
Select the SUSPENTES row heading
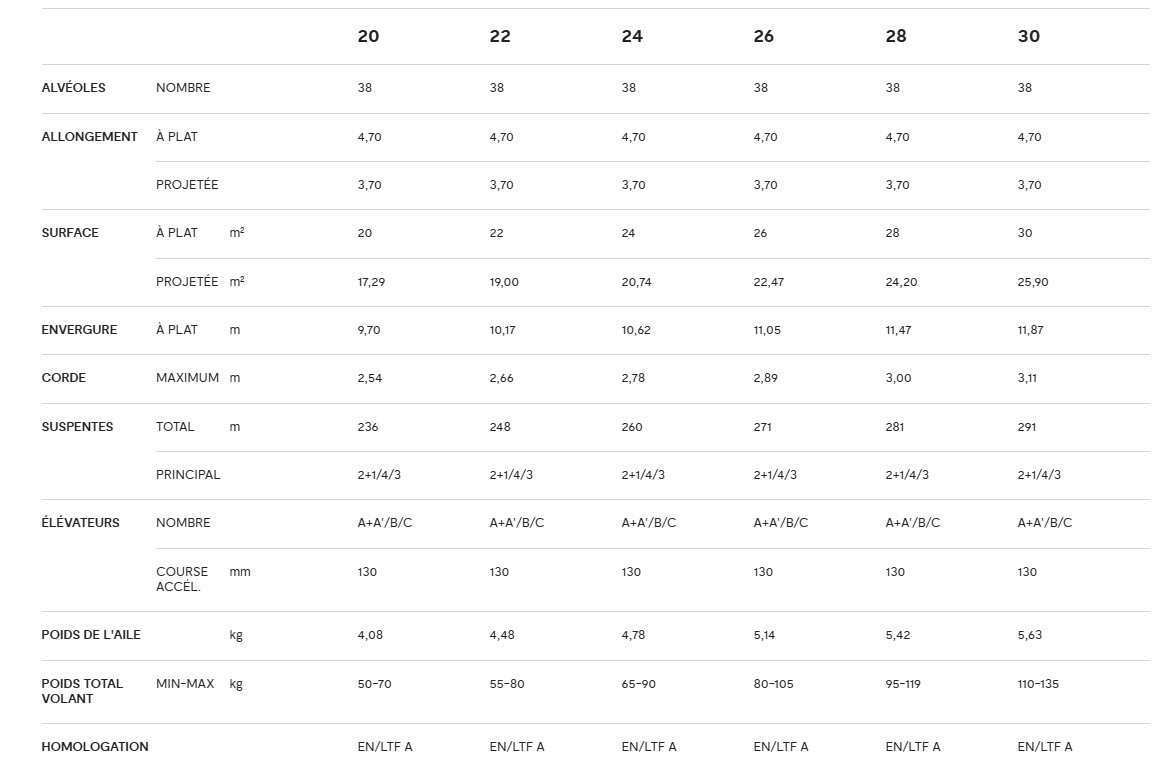pyautogui.click(x=77, y=427)
